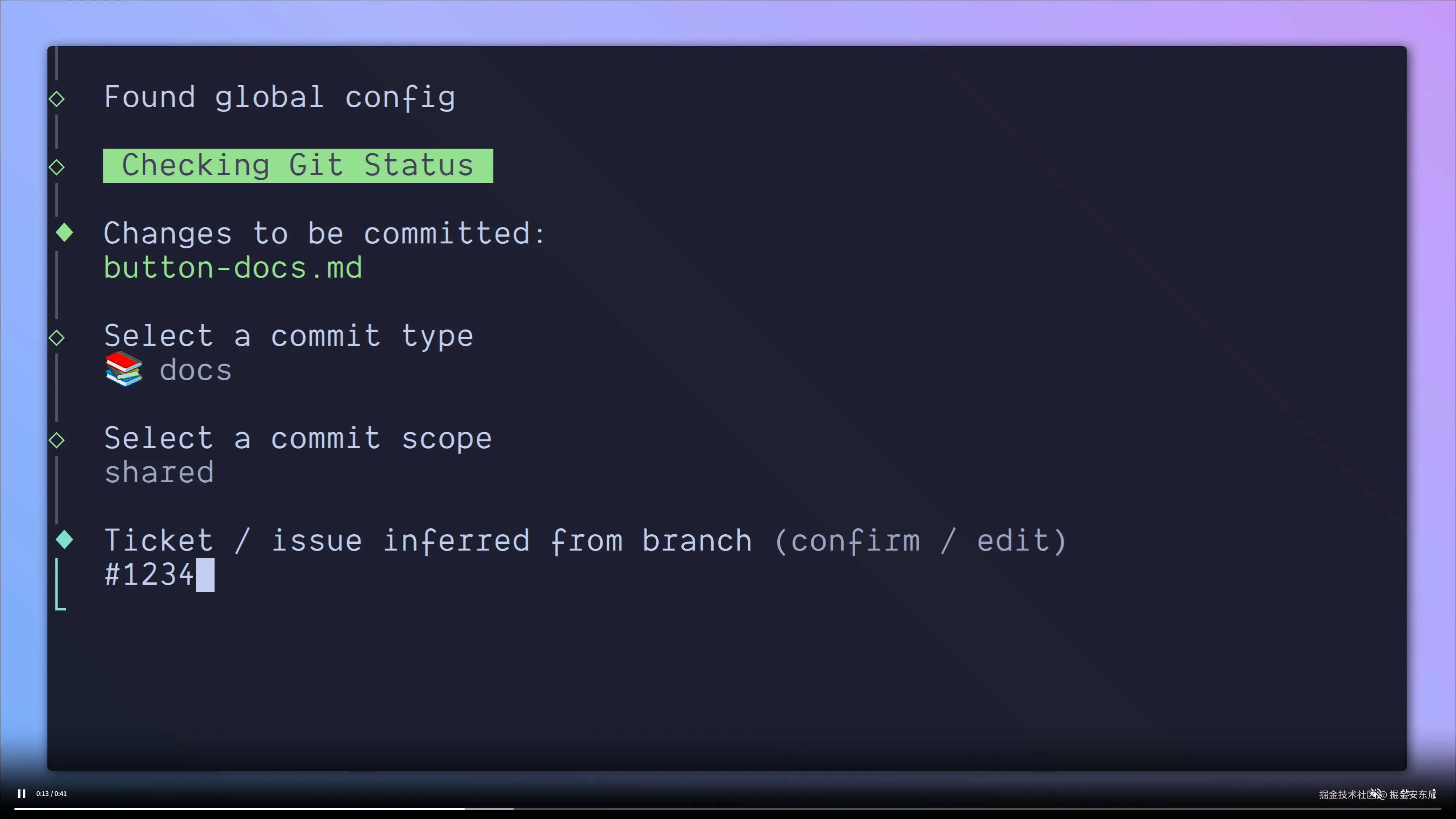Screen dimensions: 1456x819
Task: Click the 'confirm / edit' prompt text
Action: tap(921, 540)
